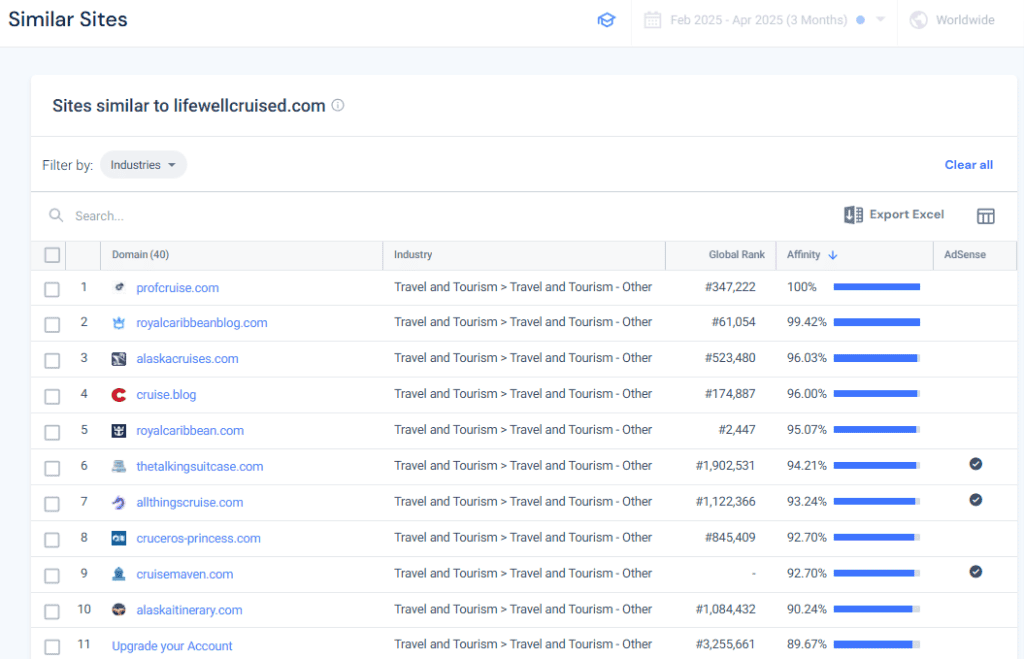
Task: Click global rank #3,255,661 cell
Action: click(725, 644)
